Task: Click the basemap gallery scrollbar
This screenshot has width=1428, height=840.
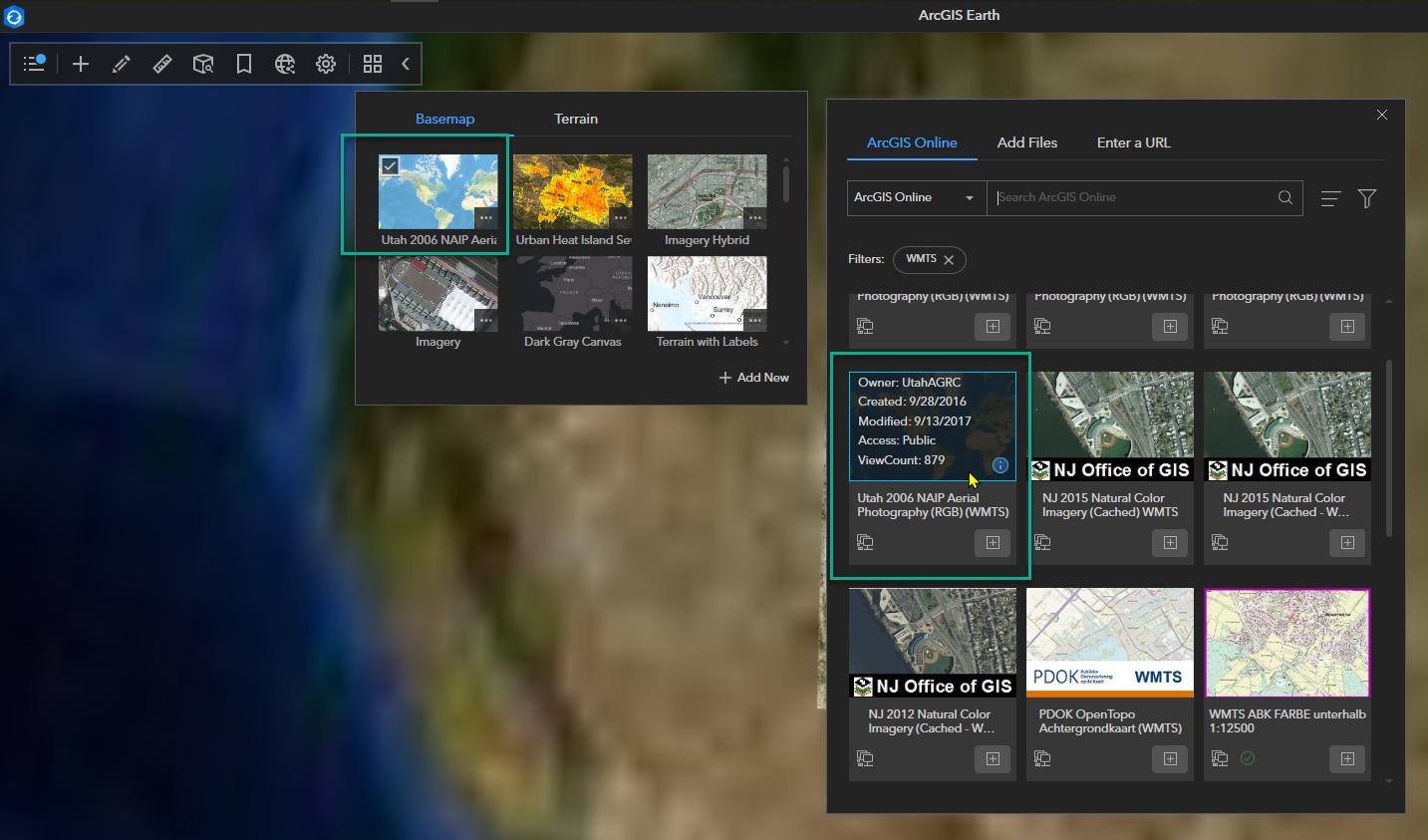Action: tap(786, 184)
